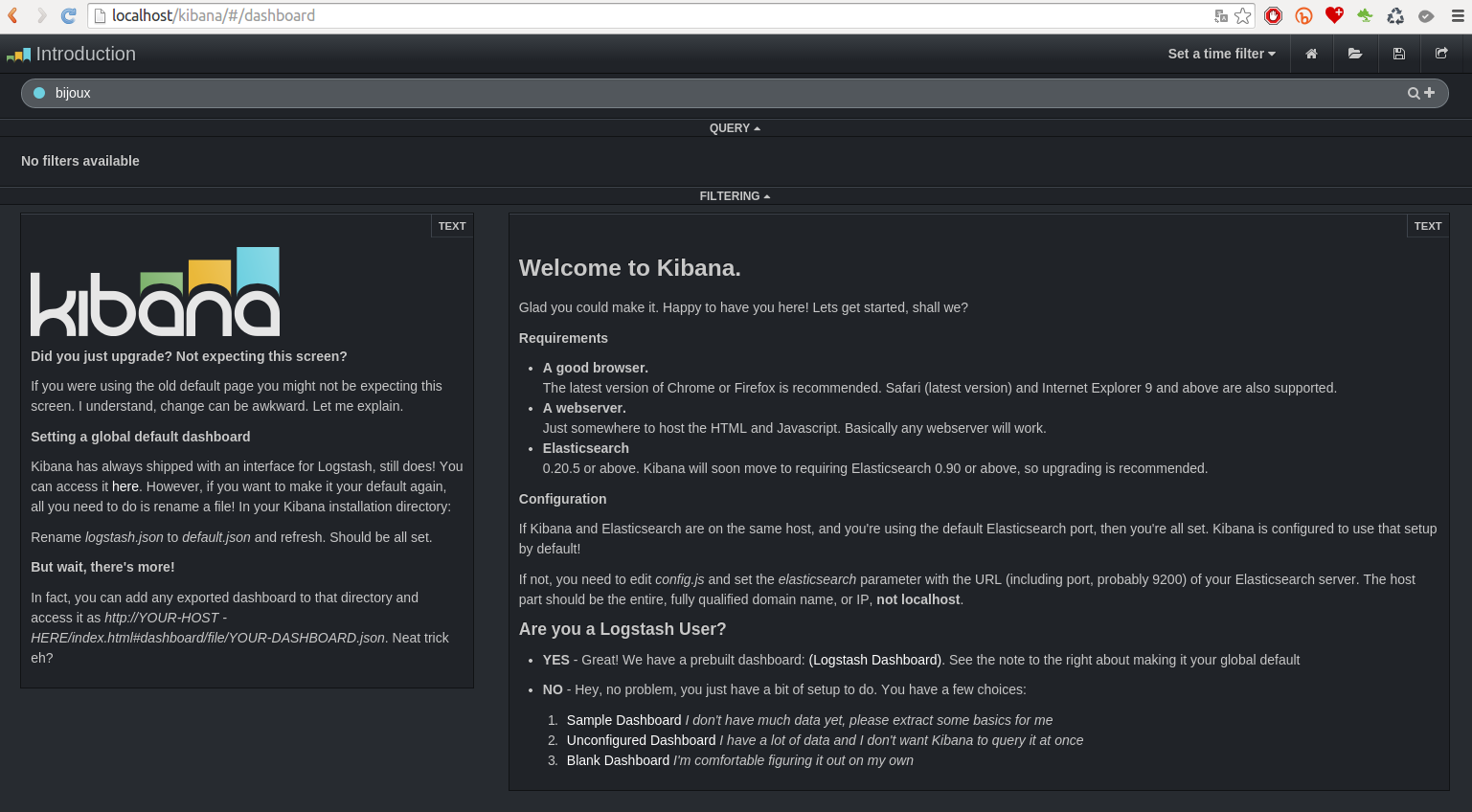The image size is (1472, 812).
Task: Click the cyan query color dot
Action: point(39,93)
